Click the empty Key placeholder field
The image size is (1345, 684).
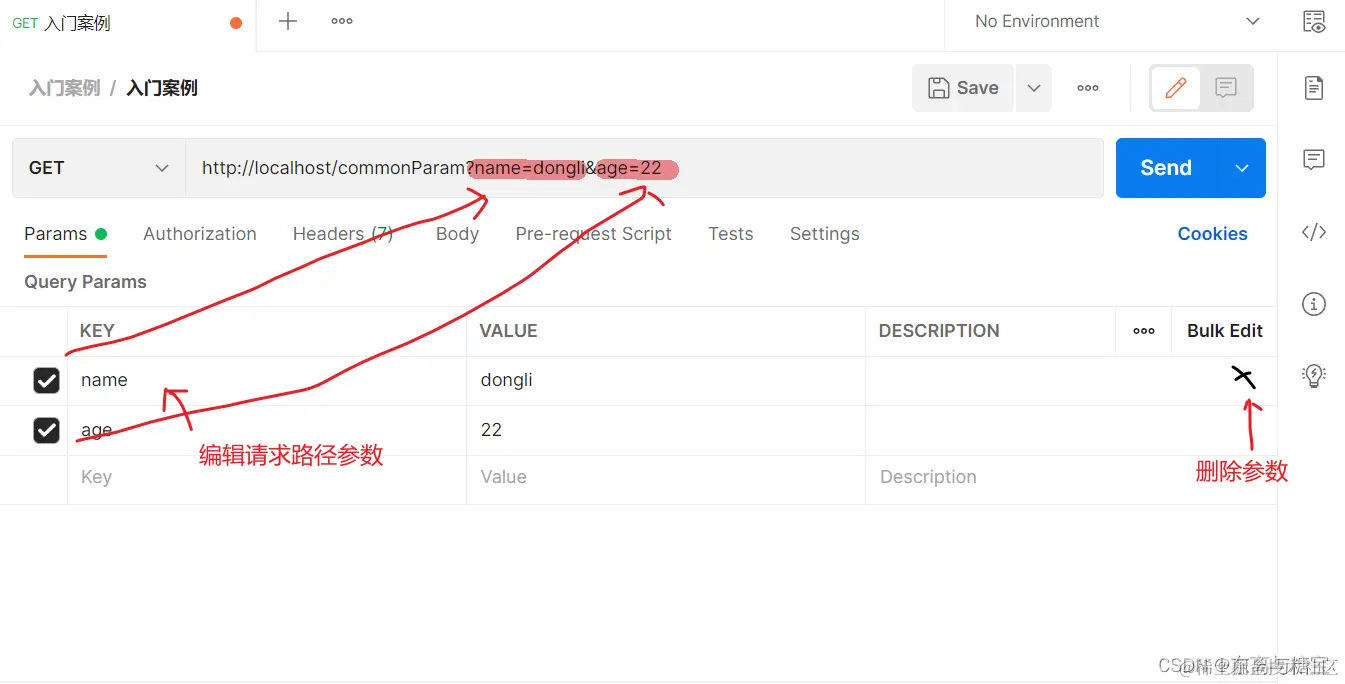pyautogui.click(x=267, y=478)
